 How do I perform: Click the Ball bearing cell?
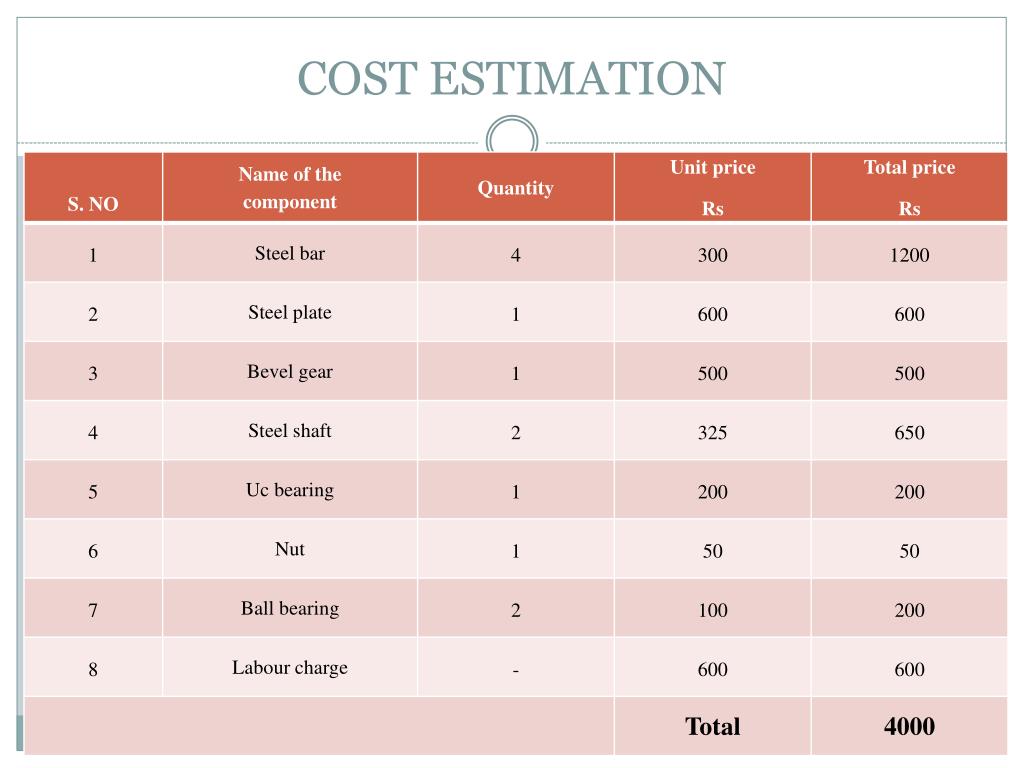pyautogui.click(x=290, y=608)
